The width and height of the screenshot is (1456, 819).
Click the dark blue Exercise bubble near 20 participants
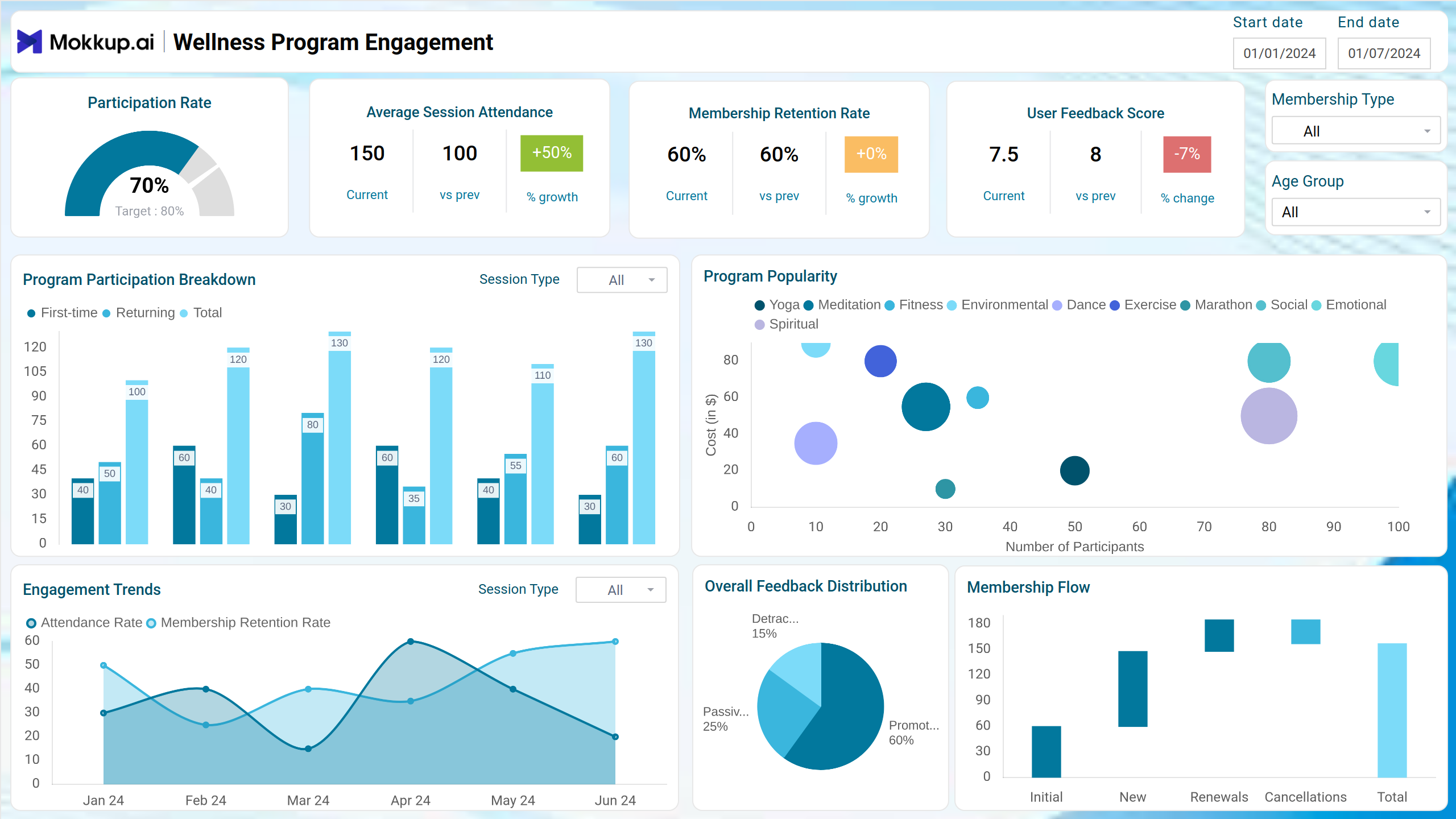point(880,361)
